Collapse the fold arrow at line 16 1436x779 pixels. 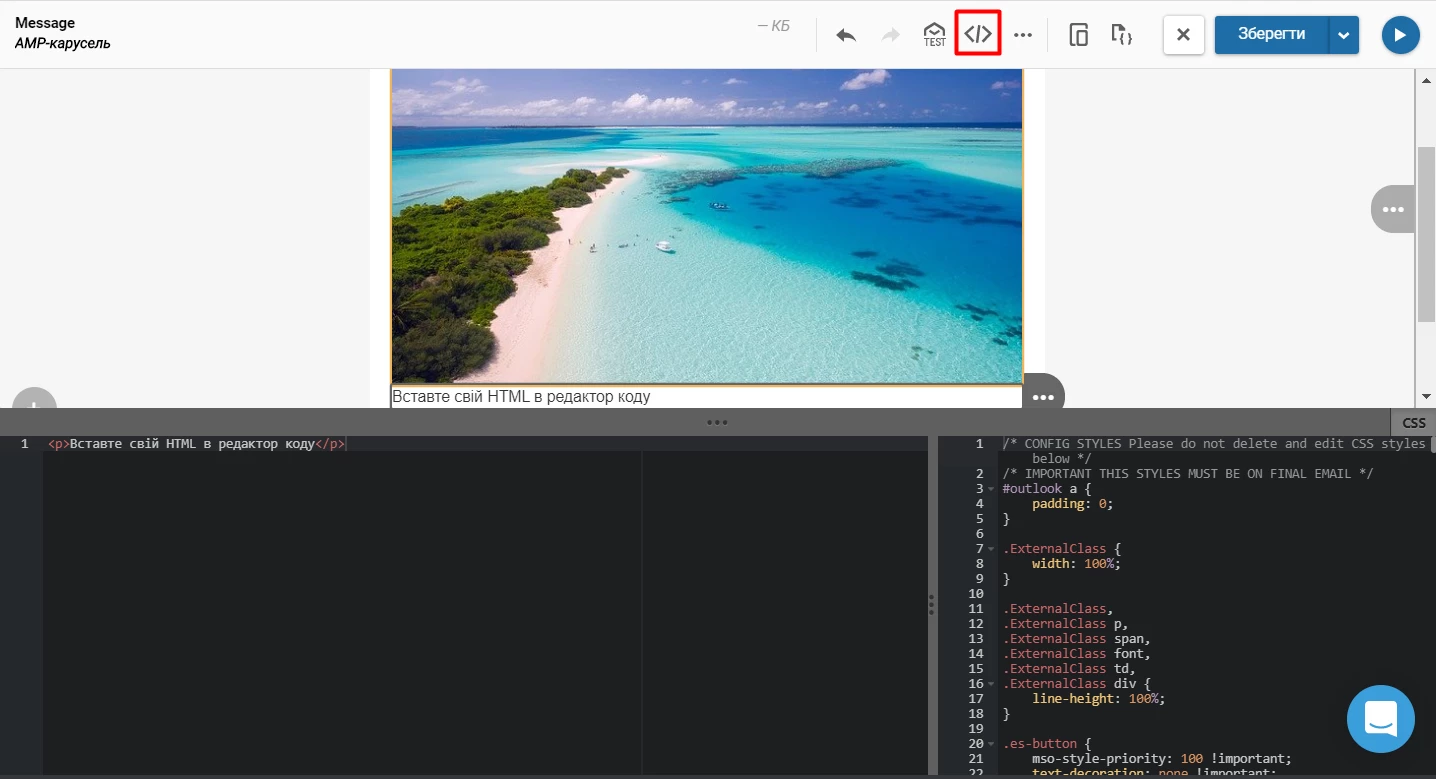(x=992, y=684)
